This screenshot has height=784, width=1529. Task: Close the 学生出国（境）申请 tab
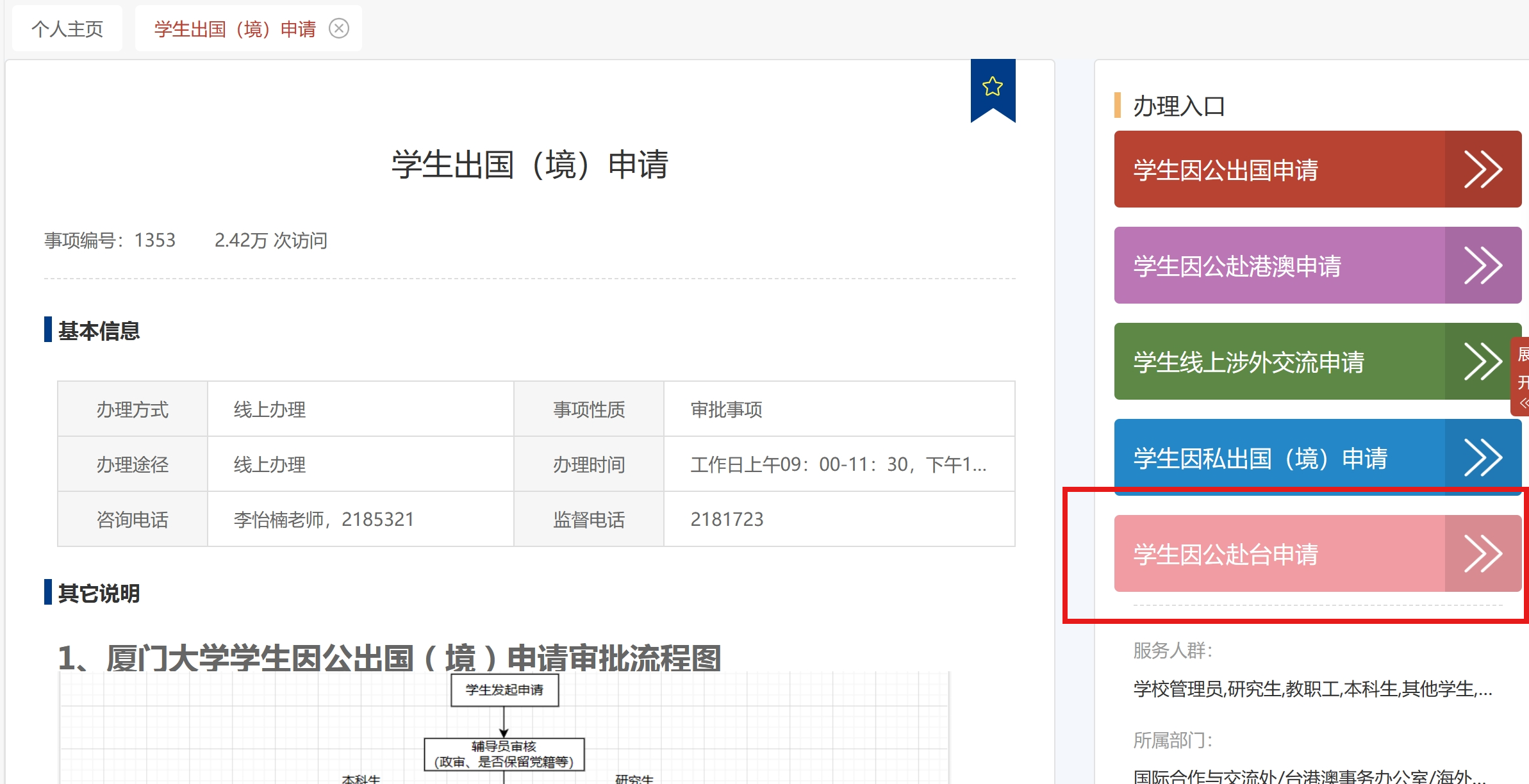339,28
